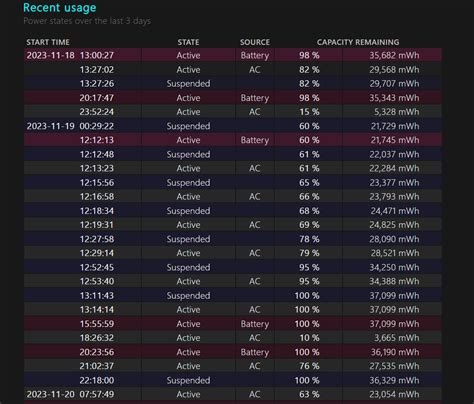474x404 pixels.
Task: Select the 76 % capacity cell
Action: [x=309, y=366]
